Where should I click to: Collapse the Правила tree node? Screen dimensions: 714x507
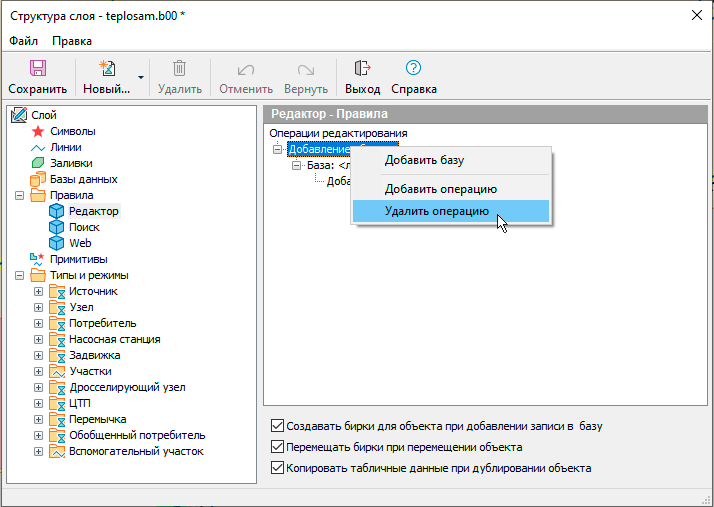pos(22,195)
